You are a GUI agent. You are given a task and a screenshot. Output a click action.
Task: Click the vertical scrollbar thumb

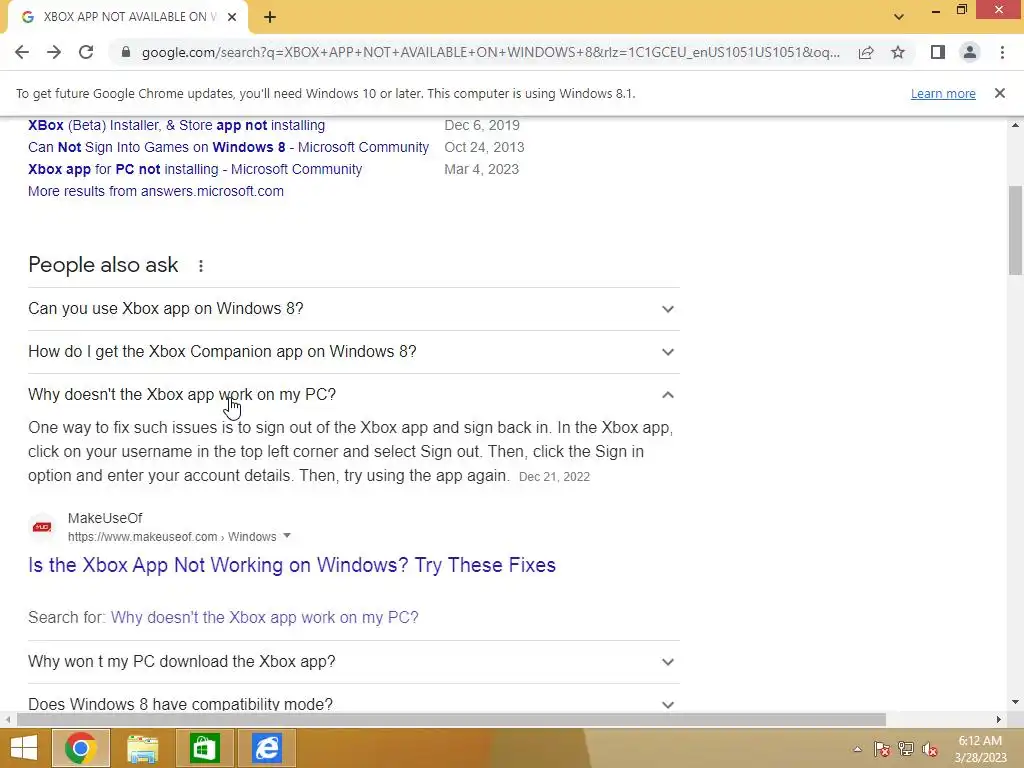click(1016, 230)
